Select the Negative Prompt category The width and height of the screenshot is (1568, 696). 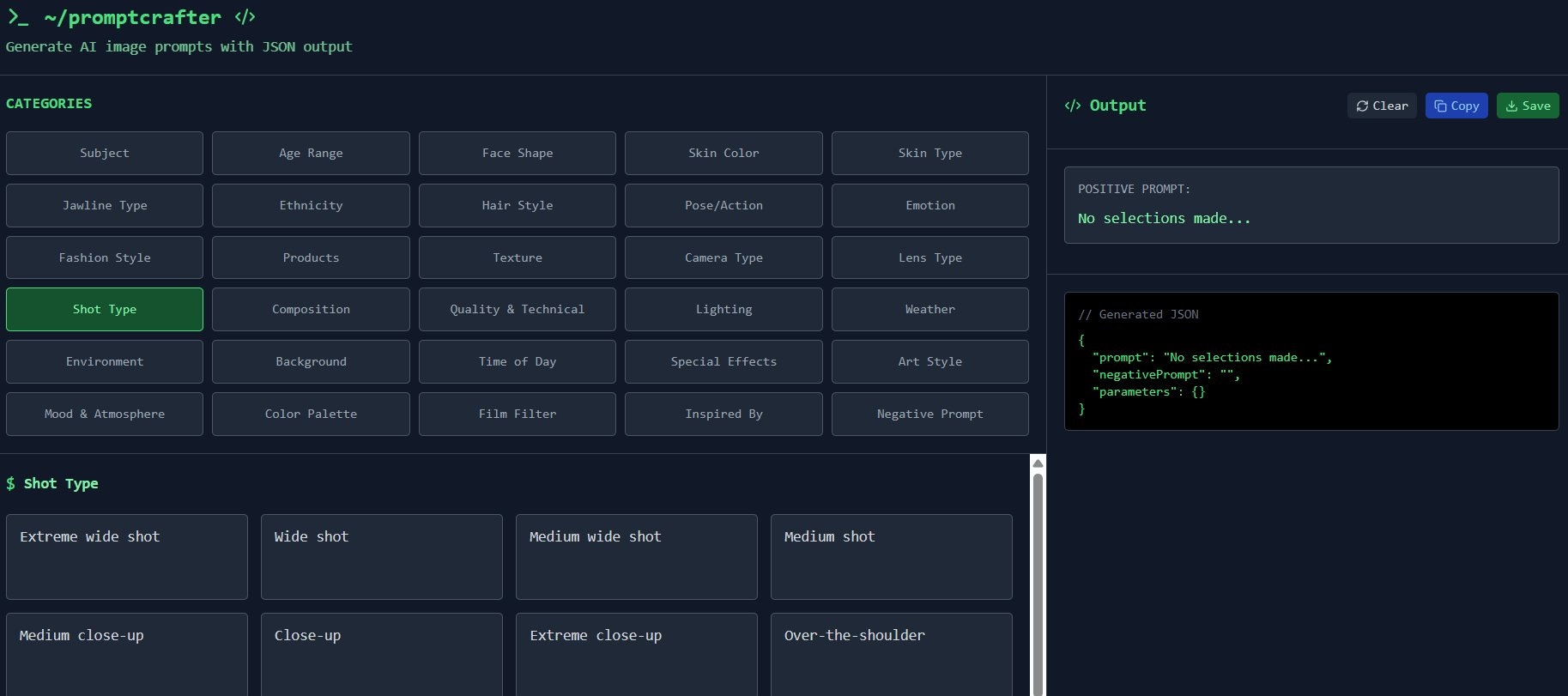click(930, 414)
